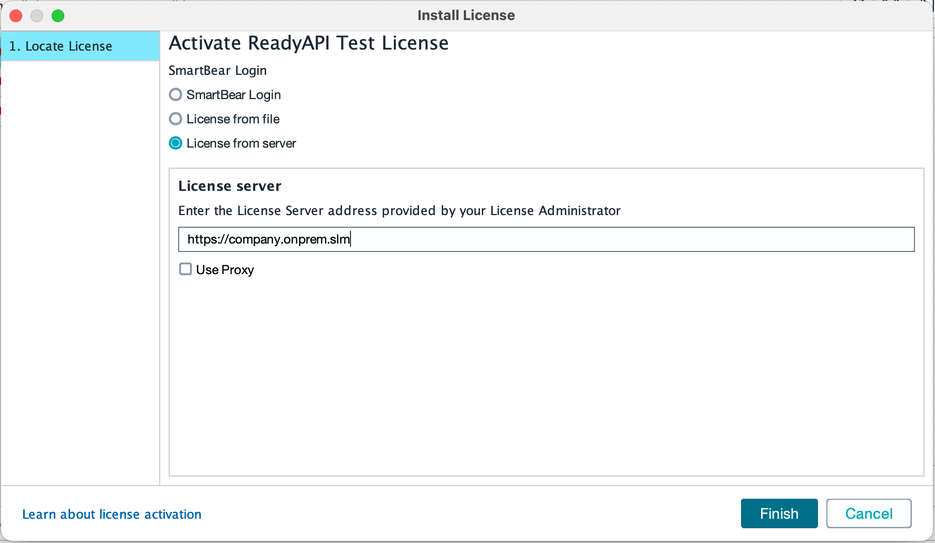Cancel the license installation
This screenshot has width=935, height=543.
[869, 514]
